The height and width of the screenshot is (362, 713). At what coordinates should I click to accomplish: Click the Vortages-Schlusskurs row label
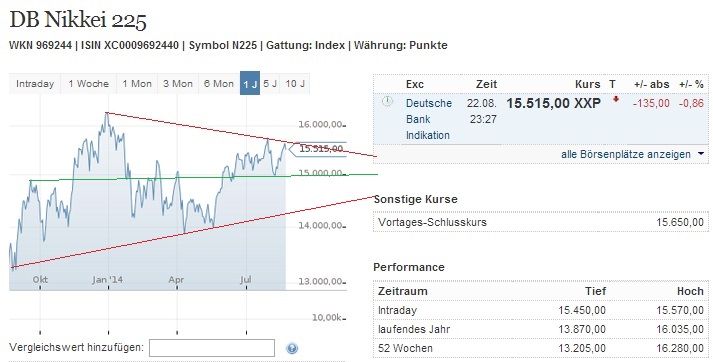coord(432,222)
